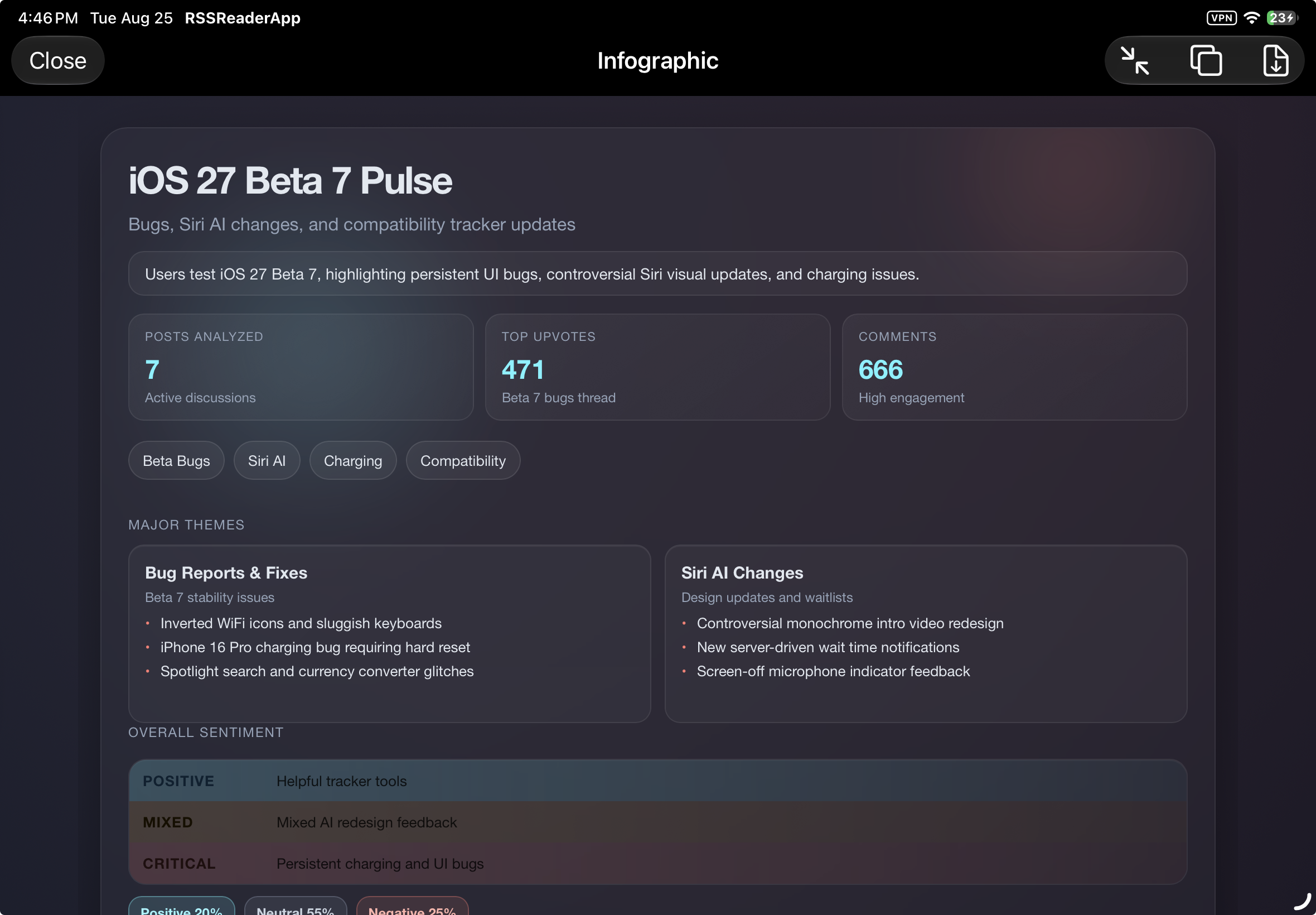Click the Infographic title in the top bar

(x=657, y=61)
